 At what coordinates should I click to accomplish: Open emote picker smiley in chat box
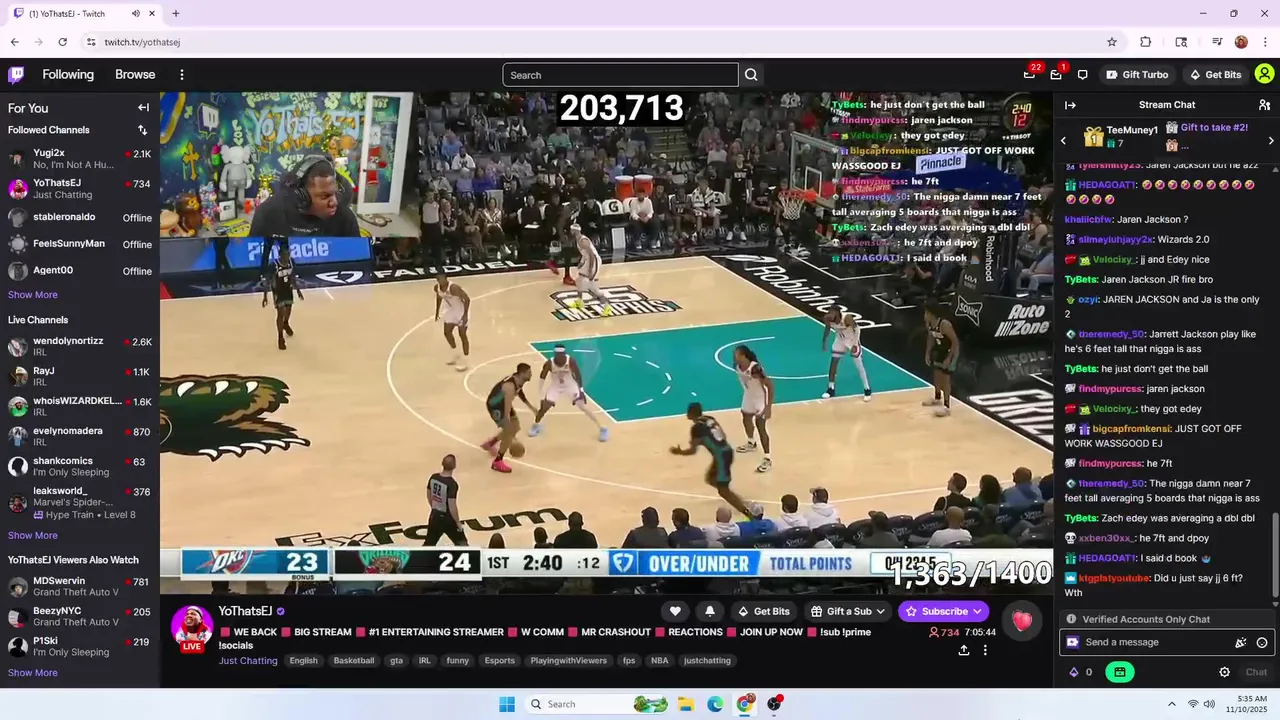pos(1262,642)
